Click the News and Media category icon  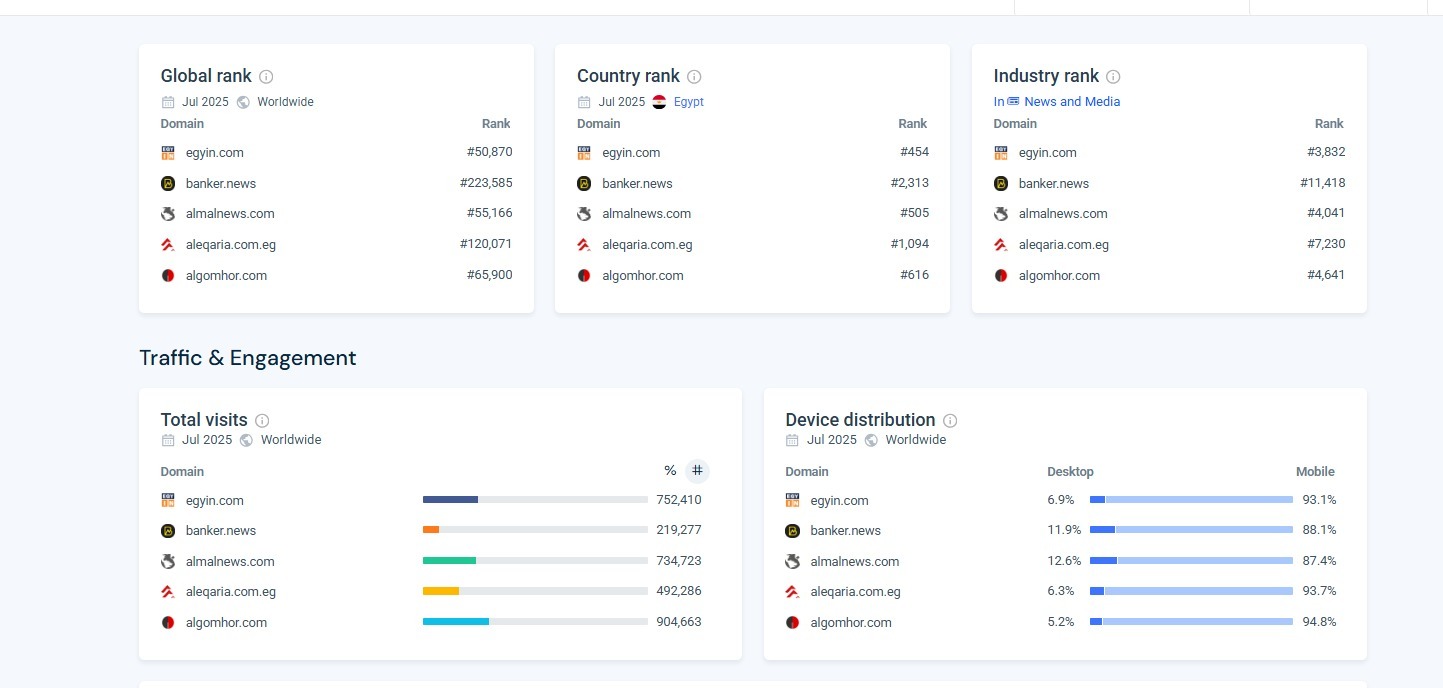coord(1013,102)
